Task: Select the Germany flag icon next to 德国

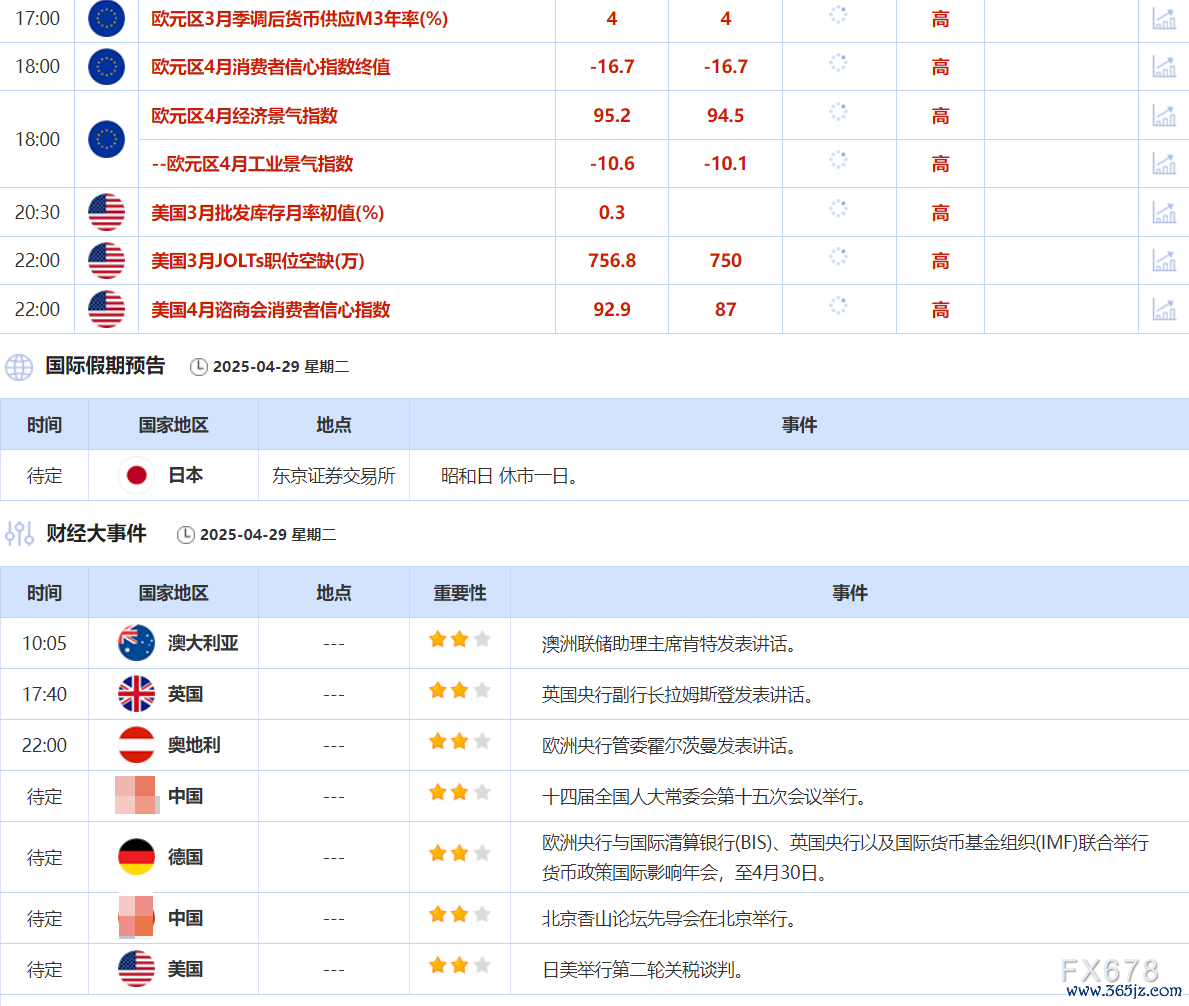Action: [136, 857]
